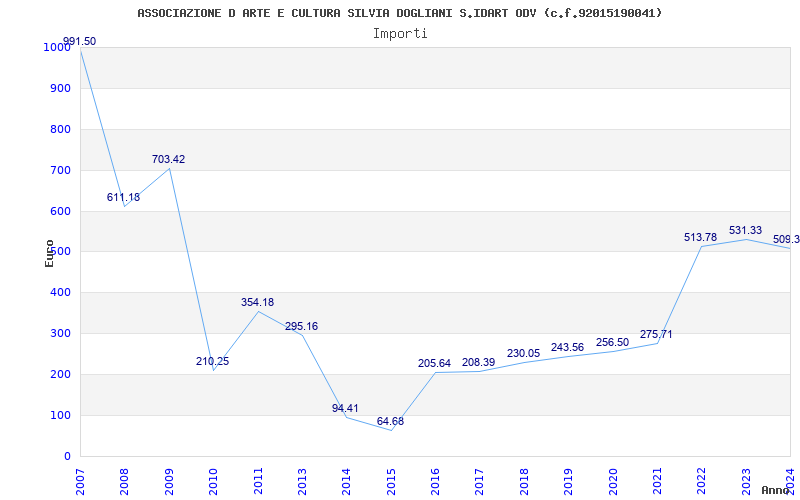Click the 210.25 data label
The image size is (800, 500).
pyautogui.click(x=213, y=361)
